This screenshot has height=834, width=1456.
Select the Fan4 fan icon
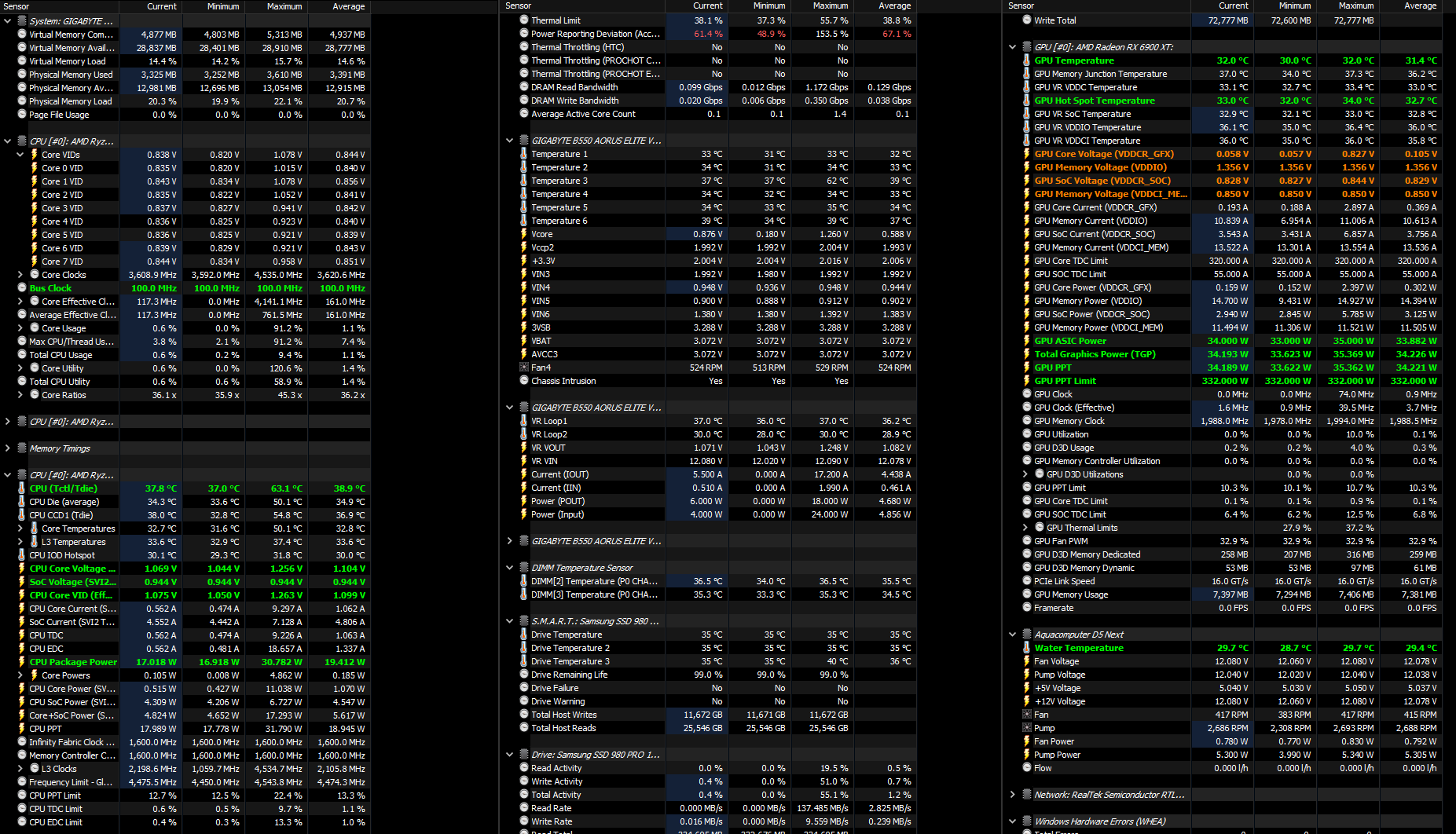(x=524, y=368)
